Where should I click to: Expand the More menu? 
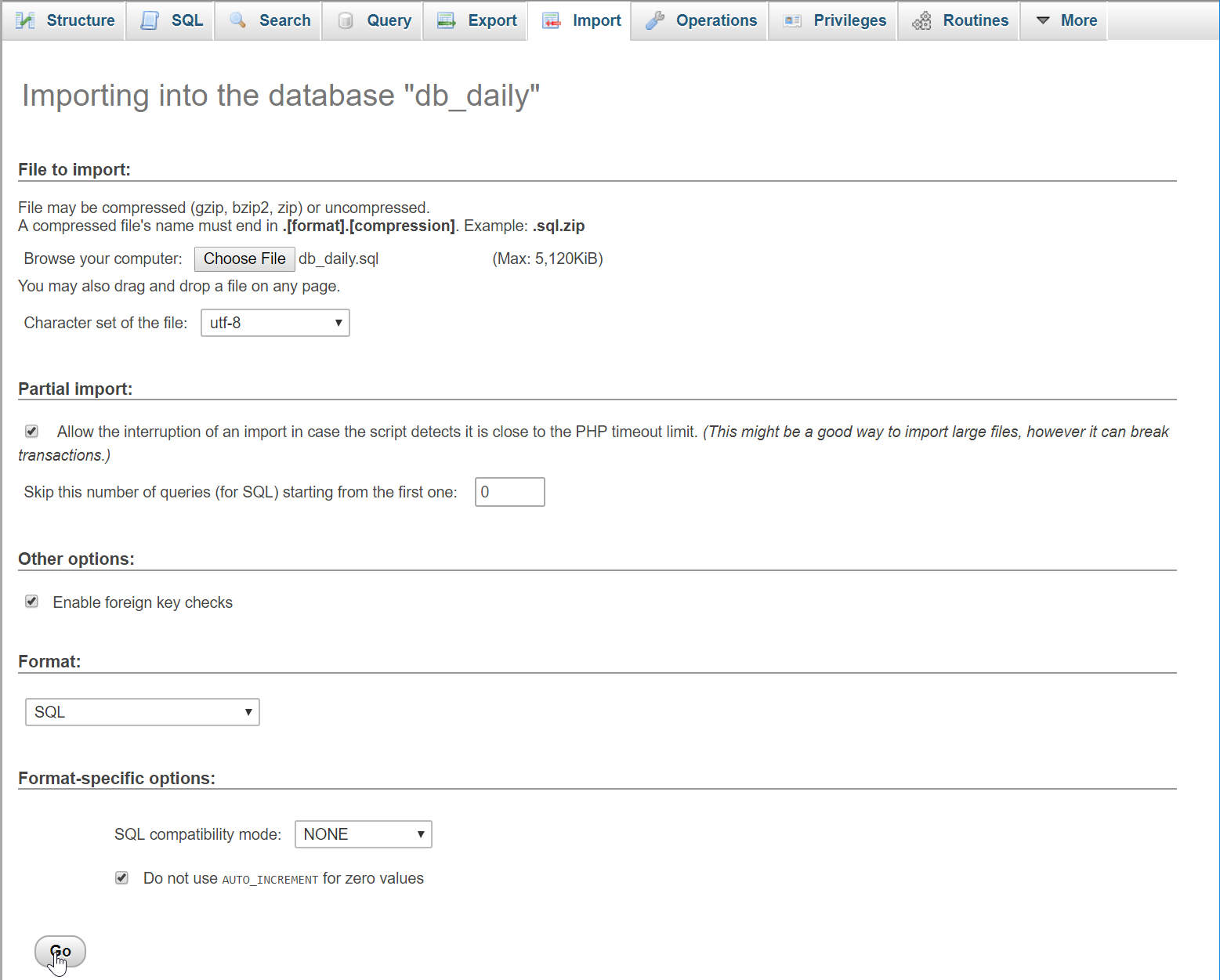1064,20
